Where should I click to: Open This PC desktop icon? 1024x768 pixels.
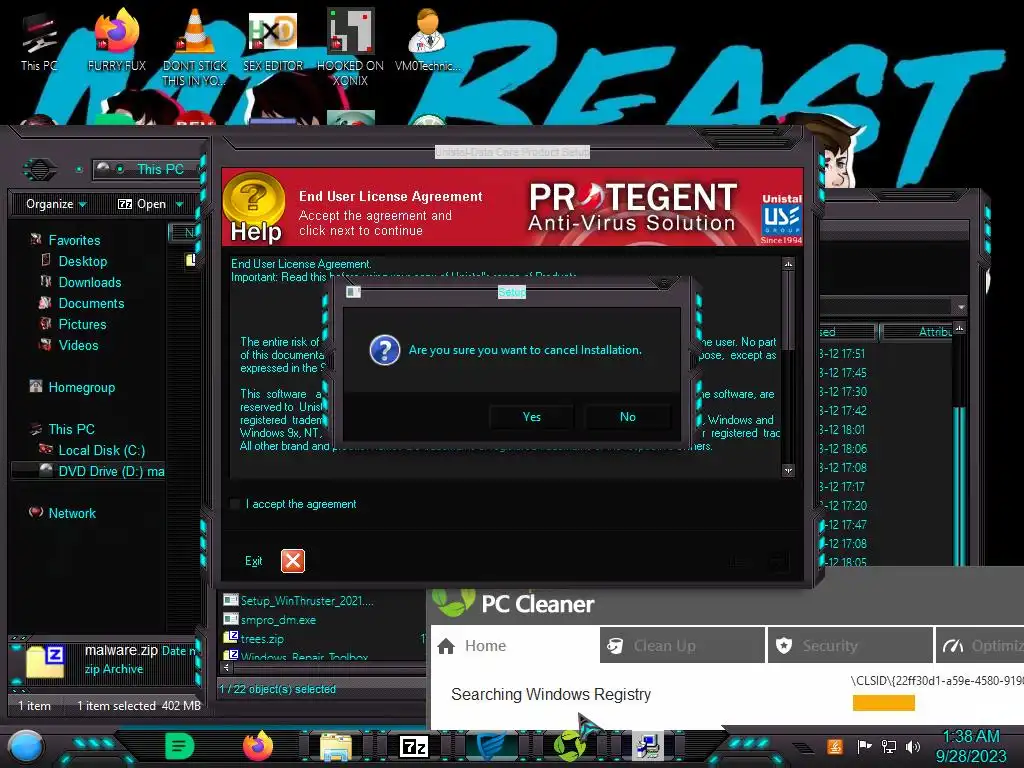38,42
